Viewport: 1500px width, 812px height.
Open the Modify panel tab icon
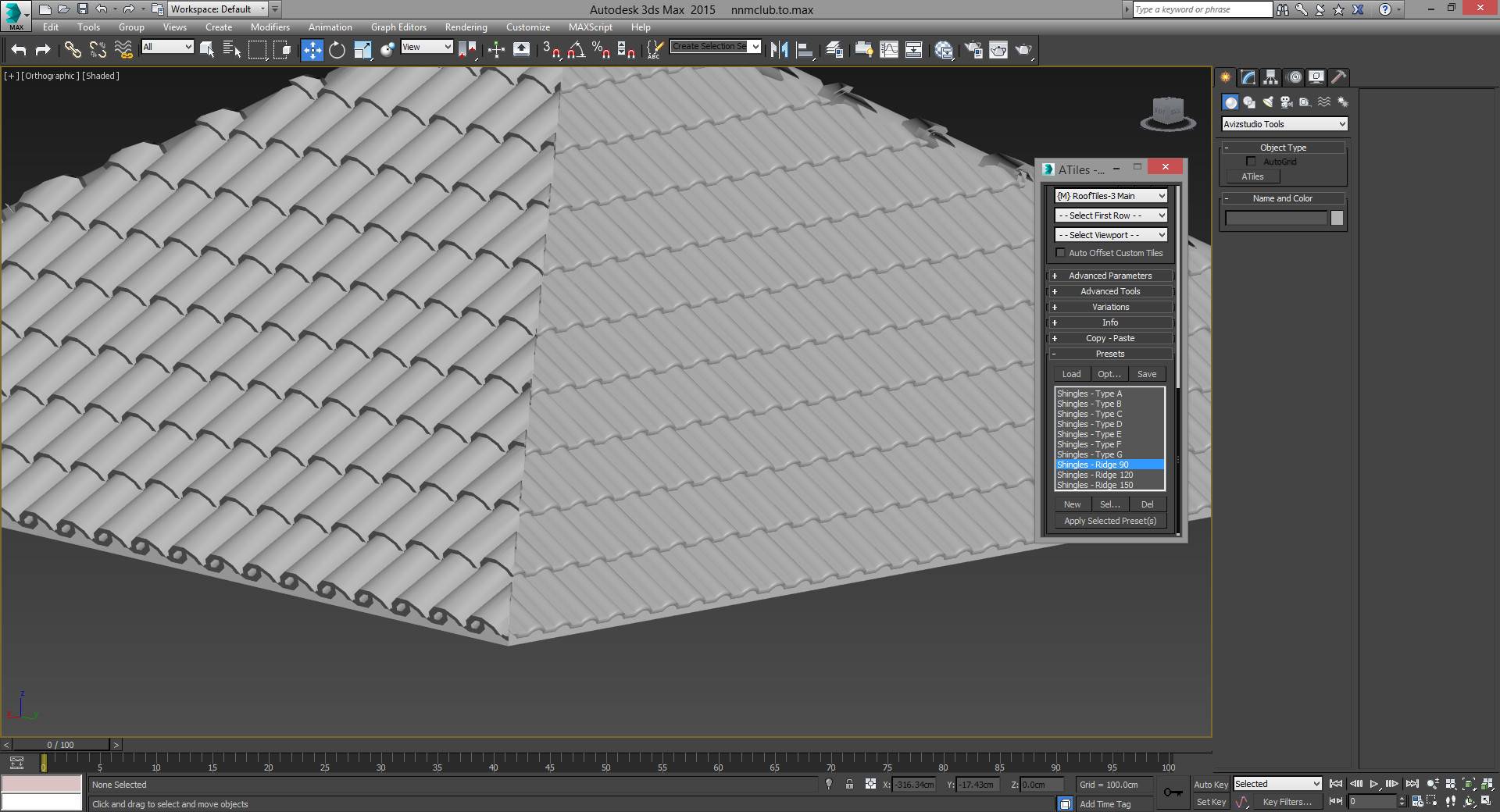1248,77
